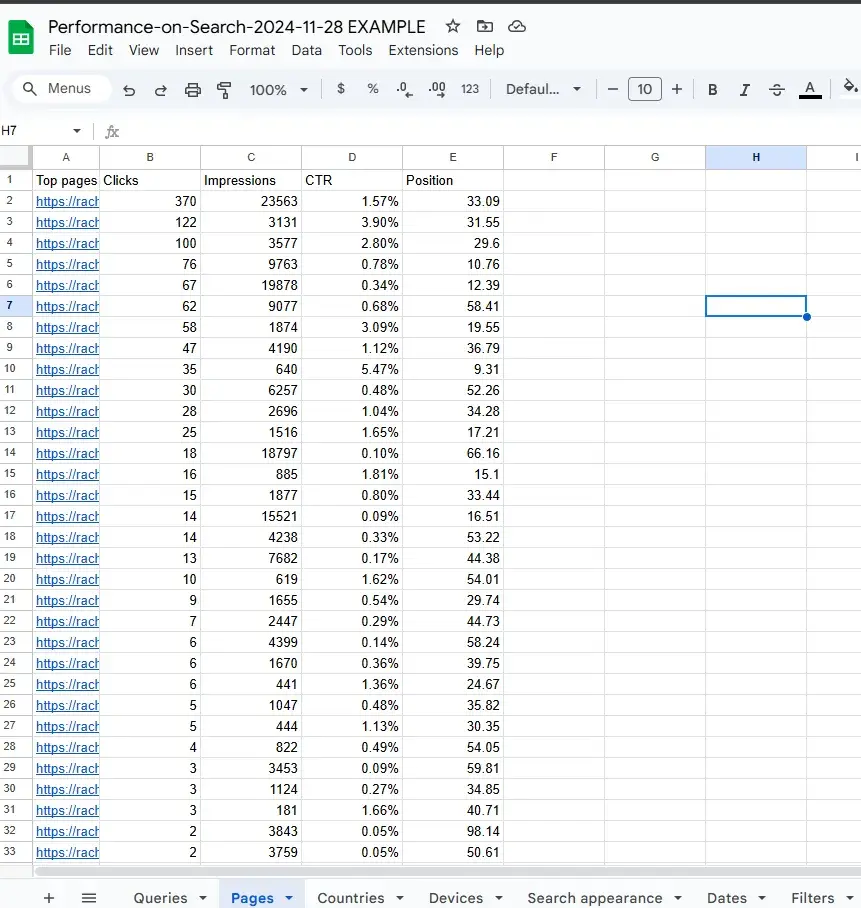Toggle bold formatting

click(x=713, y=90)
